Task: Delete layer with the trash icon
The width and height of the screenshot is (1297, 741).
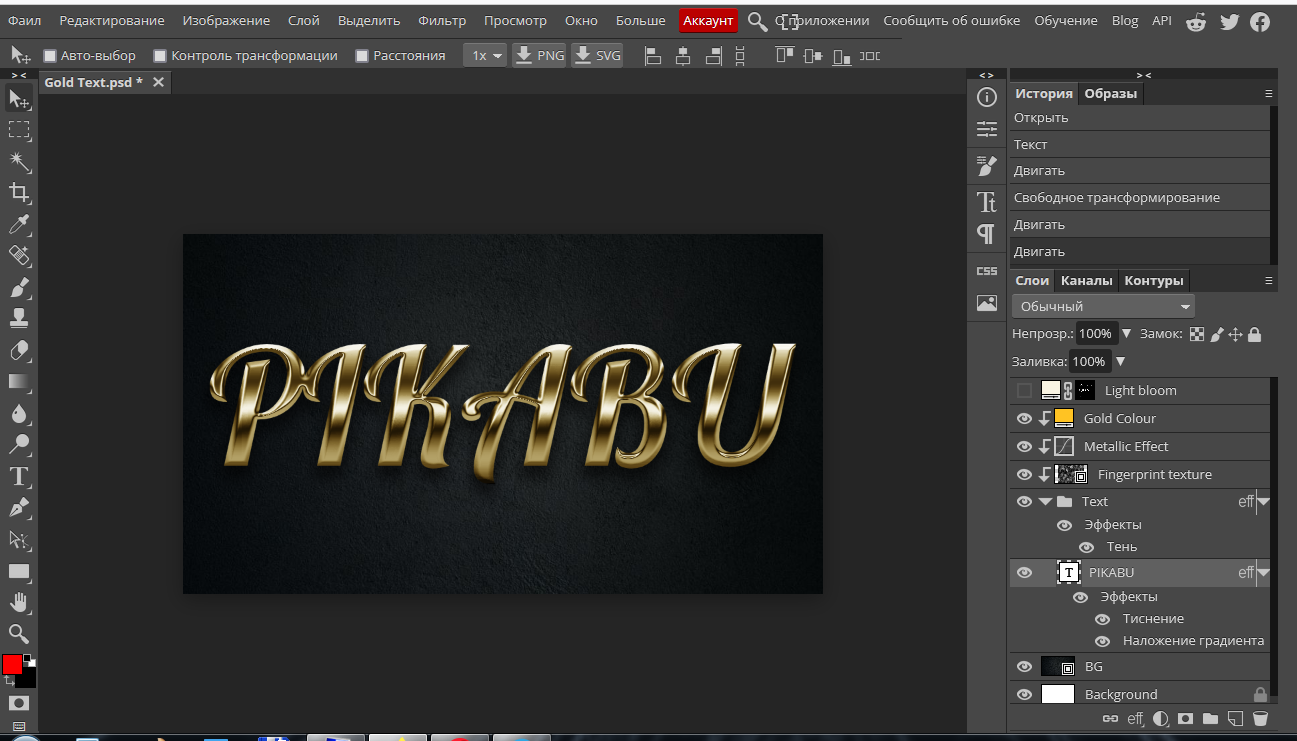Action: pyautogui.click(x=1260, y=718)
